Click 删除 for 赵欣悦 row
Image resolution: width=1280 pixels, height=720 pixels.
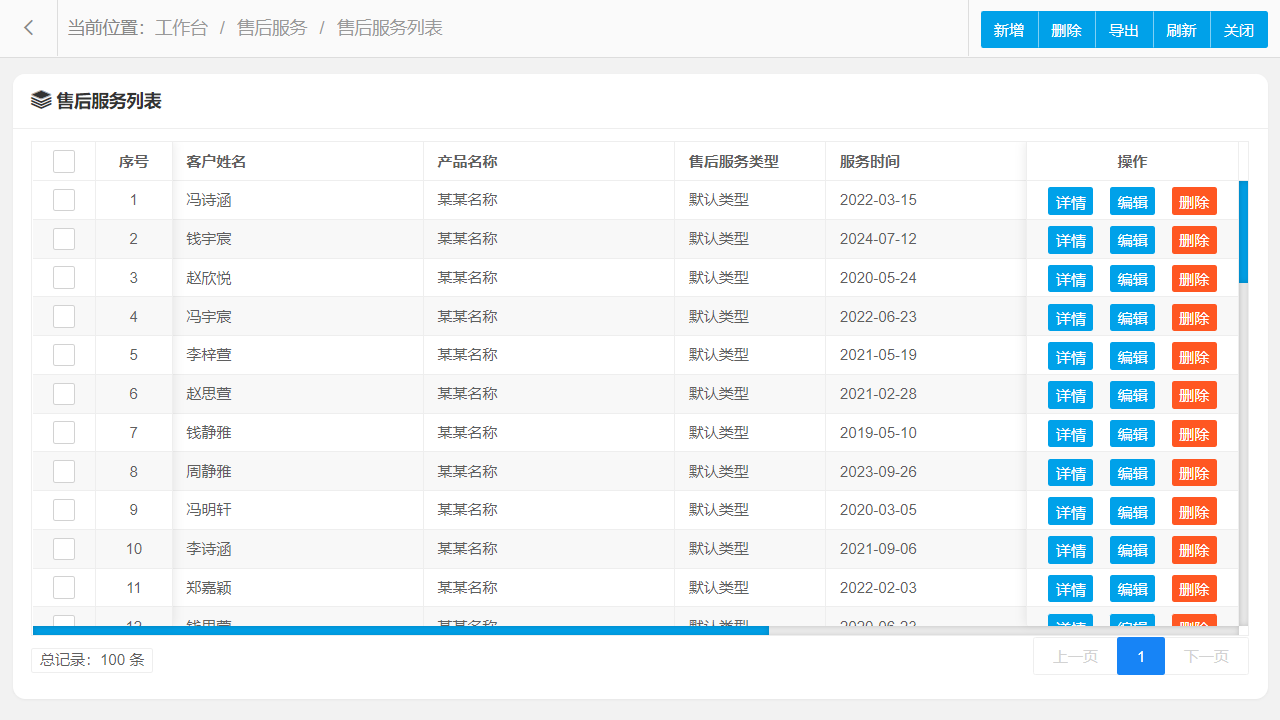tap(1194, 279)
